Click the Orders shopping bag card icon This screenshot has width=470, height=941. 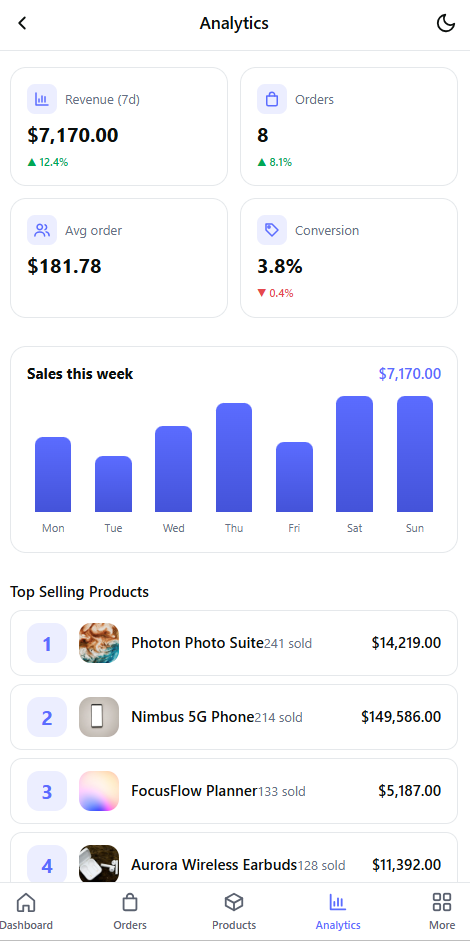pyautogui.click(x=272, y=99)
